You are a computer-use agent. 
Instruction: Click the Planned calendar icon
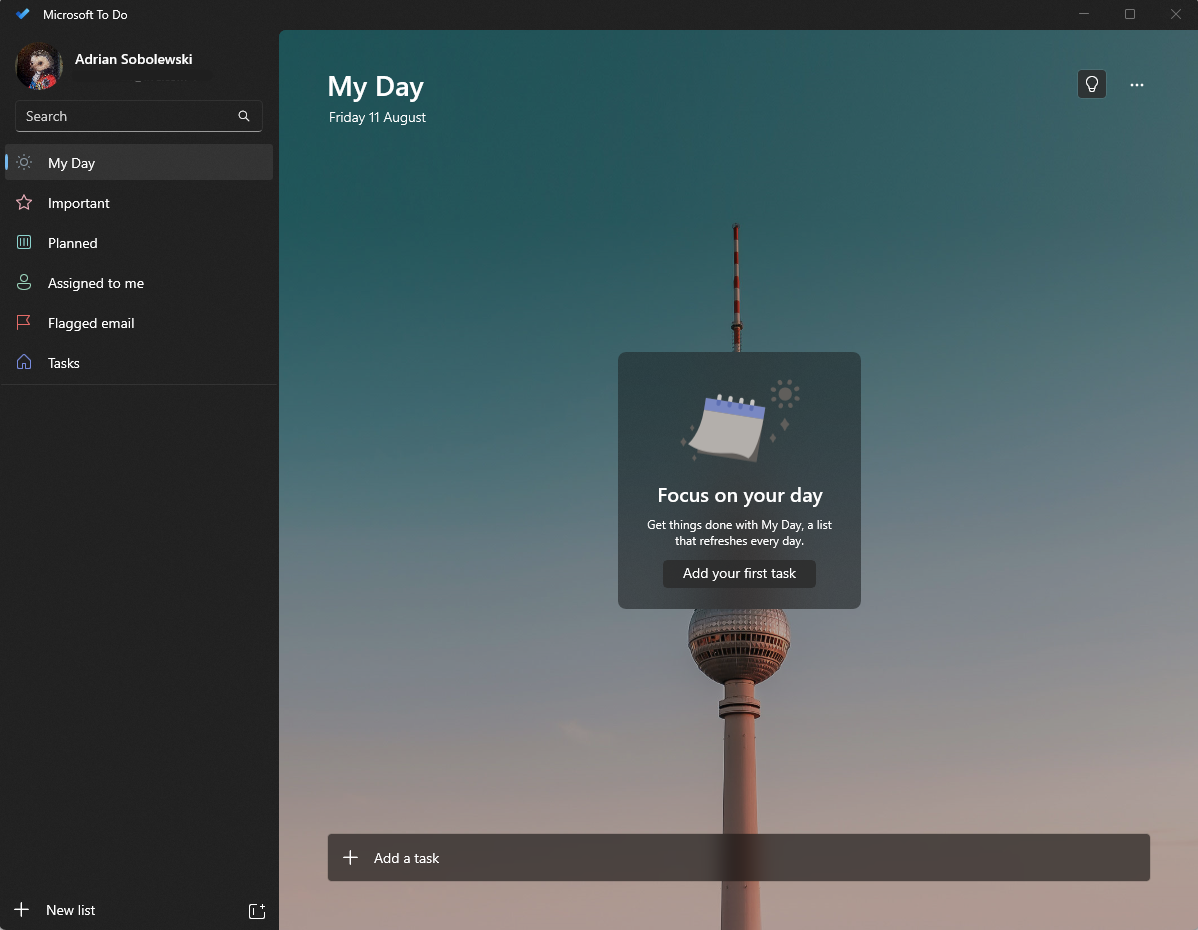pyautogui.click(x=24, y=242)
